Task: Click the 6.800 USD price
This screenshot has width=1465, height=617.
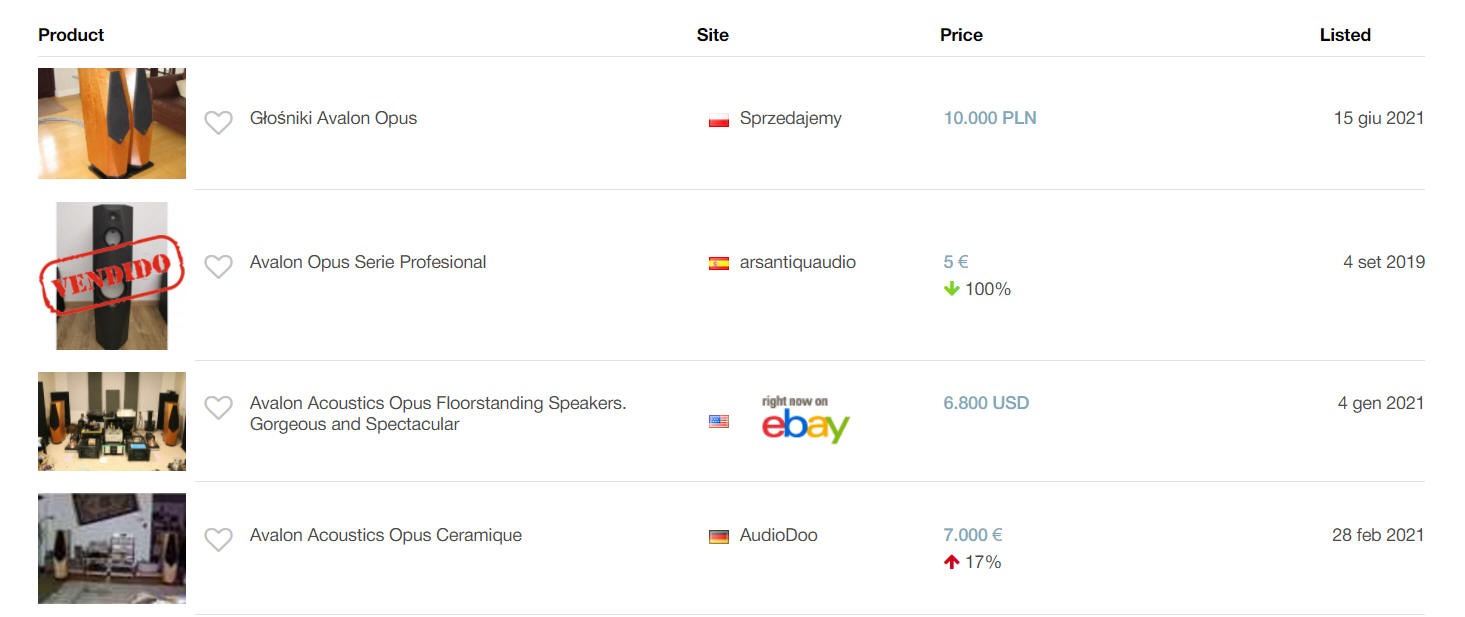Action: 985,403
